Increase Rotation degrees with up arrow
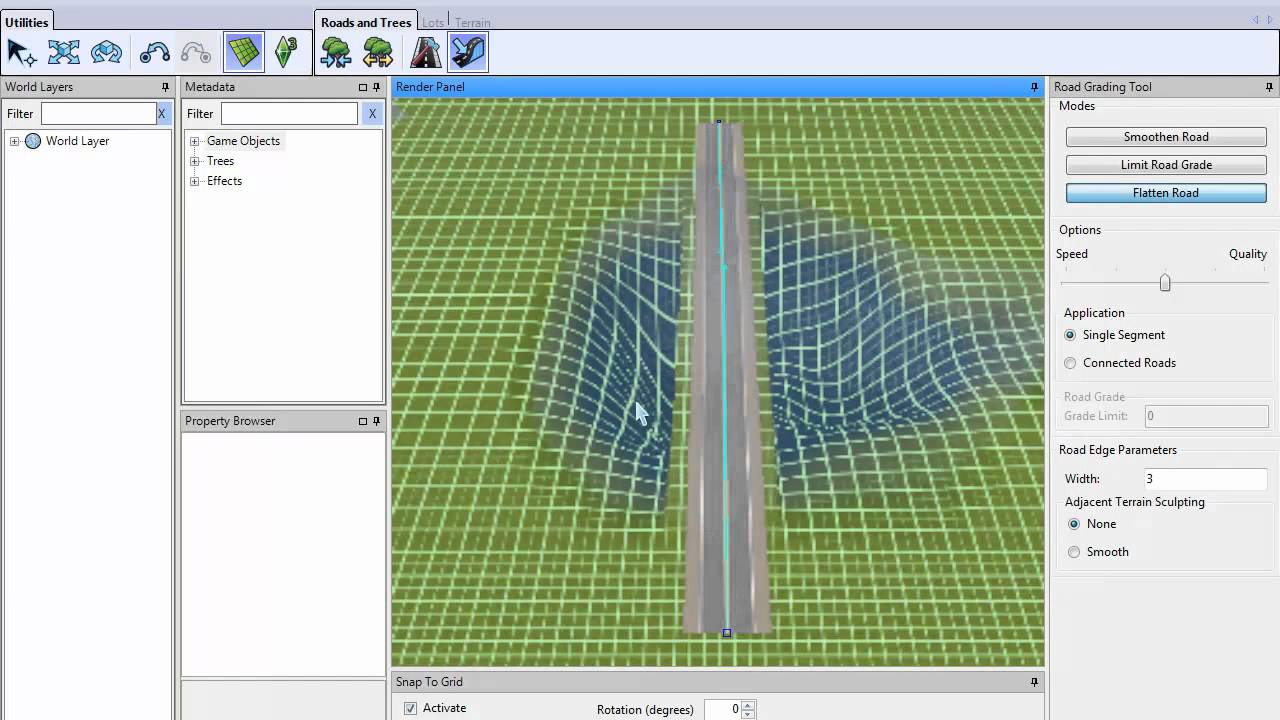 coord(748,705)
